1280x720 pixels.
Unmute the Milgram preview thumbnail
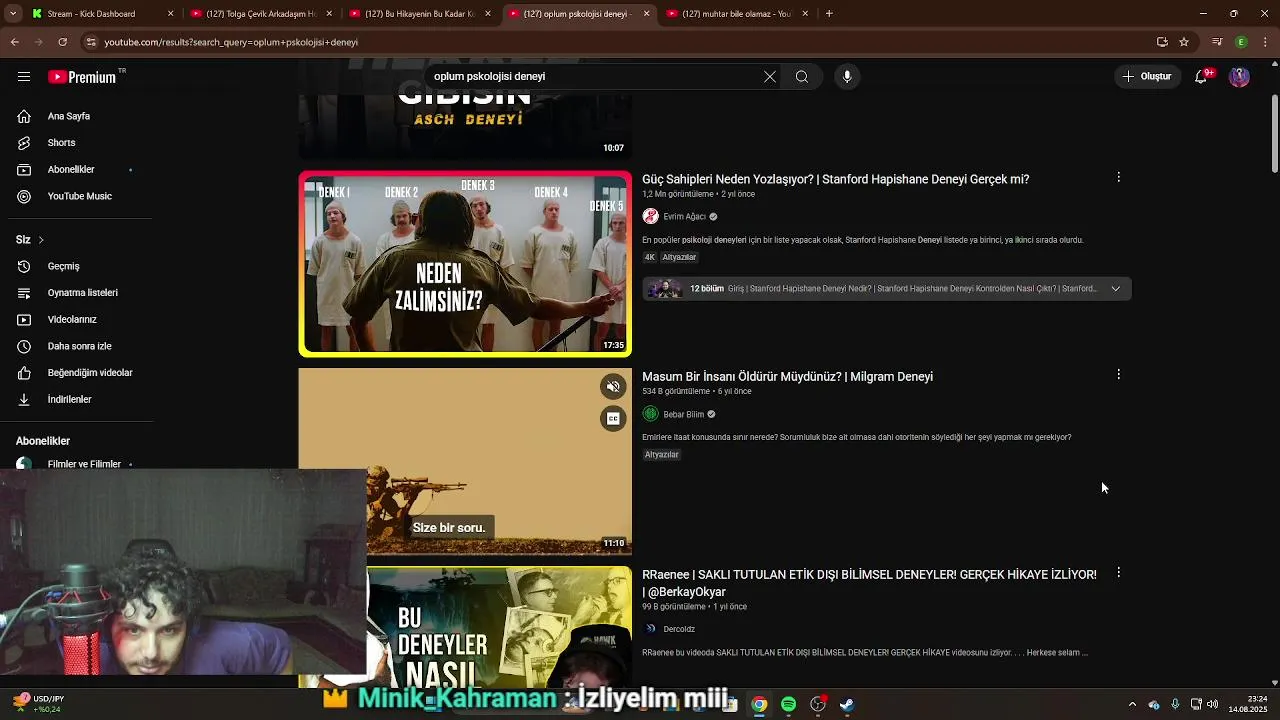pyautogui.click(x=614, y=387)
